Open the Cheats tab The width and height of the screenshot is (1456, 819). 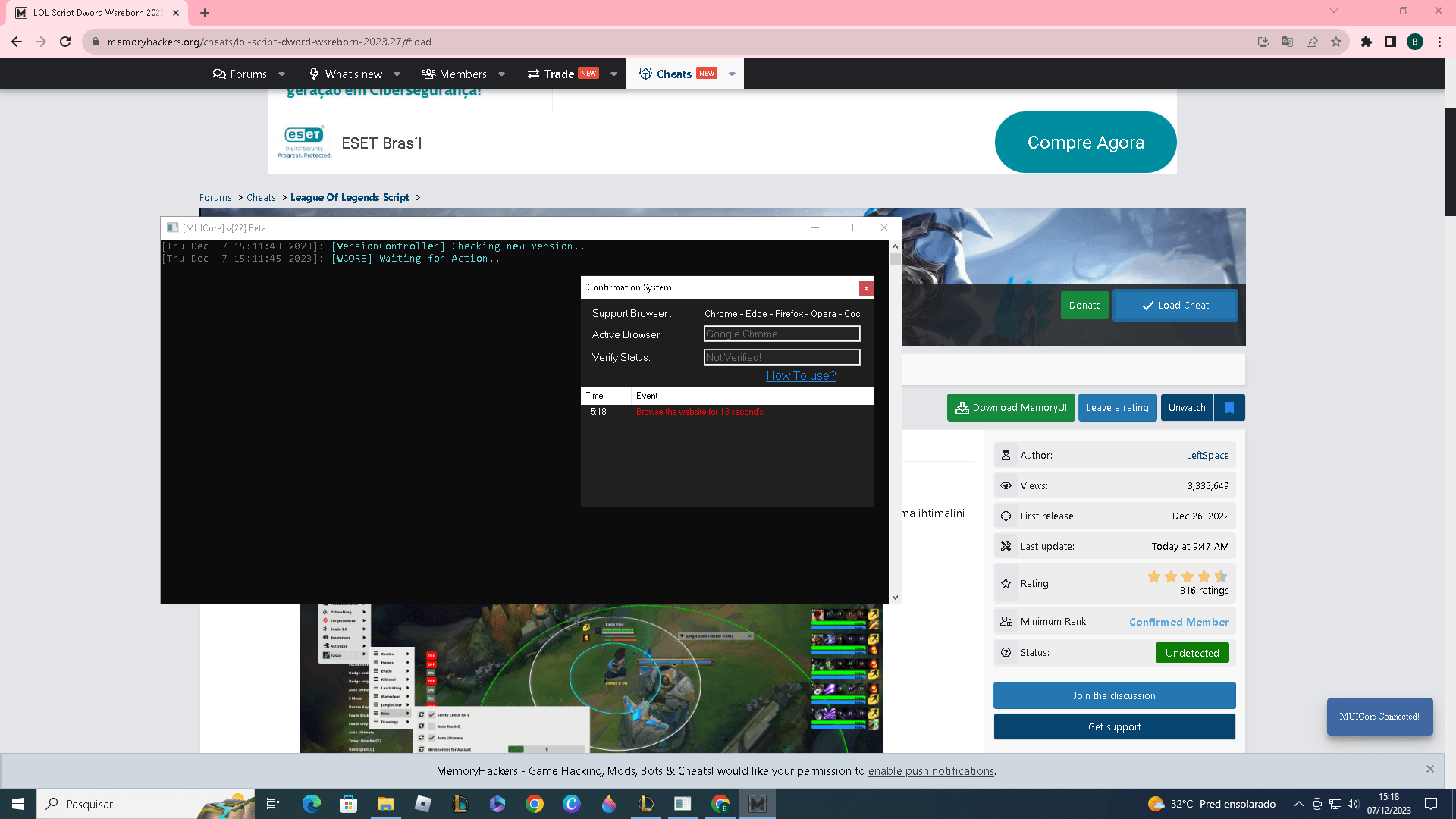tap(677, 74)
